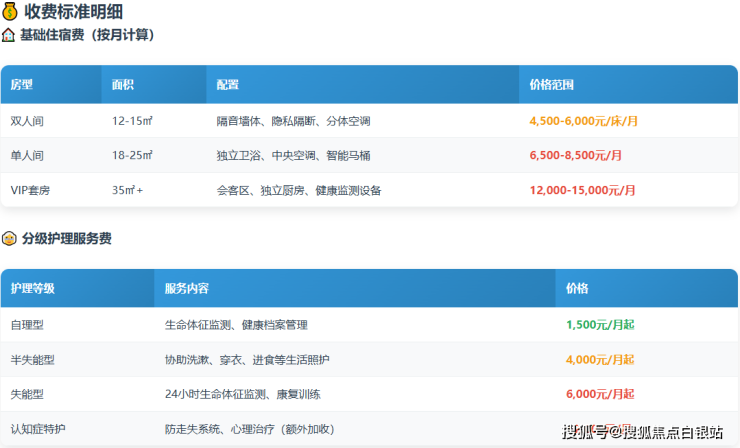Screen dimensions: 740x448
Task: Select the 房型 column header
Action: point(22,85)
